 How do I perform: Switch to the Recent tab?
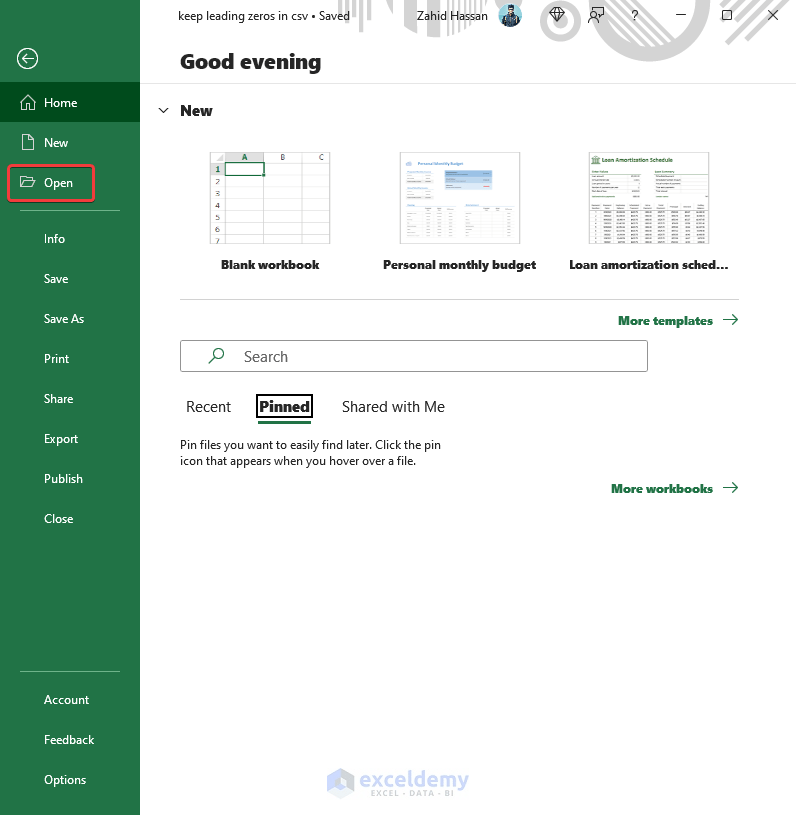208,406
